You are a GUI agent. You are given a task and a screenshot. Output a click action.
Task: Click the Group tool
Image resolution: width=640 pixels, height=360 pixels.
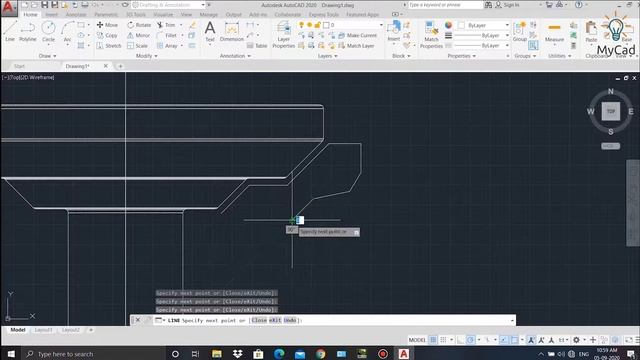tap(520, 32)
